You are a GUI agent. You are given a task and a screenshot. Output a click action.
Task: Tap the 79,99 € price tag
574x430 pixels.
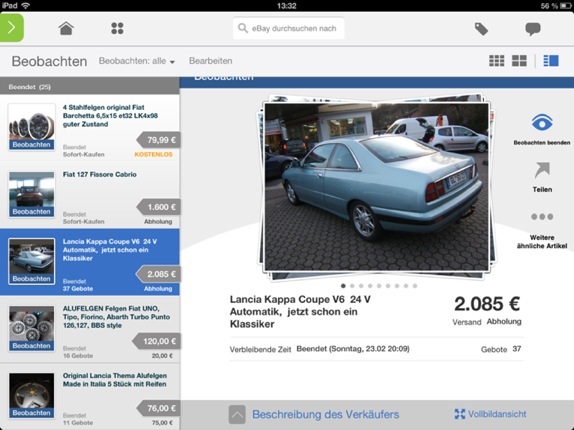pos(159,140)
